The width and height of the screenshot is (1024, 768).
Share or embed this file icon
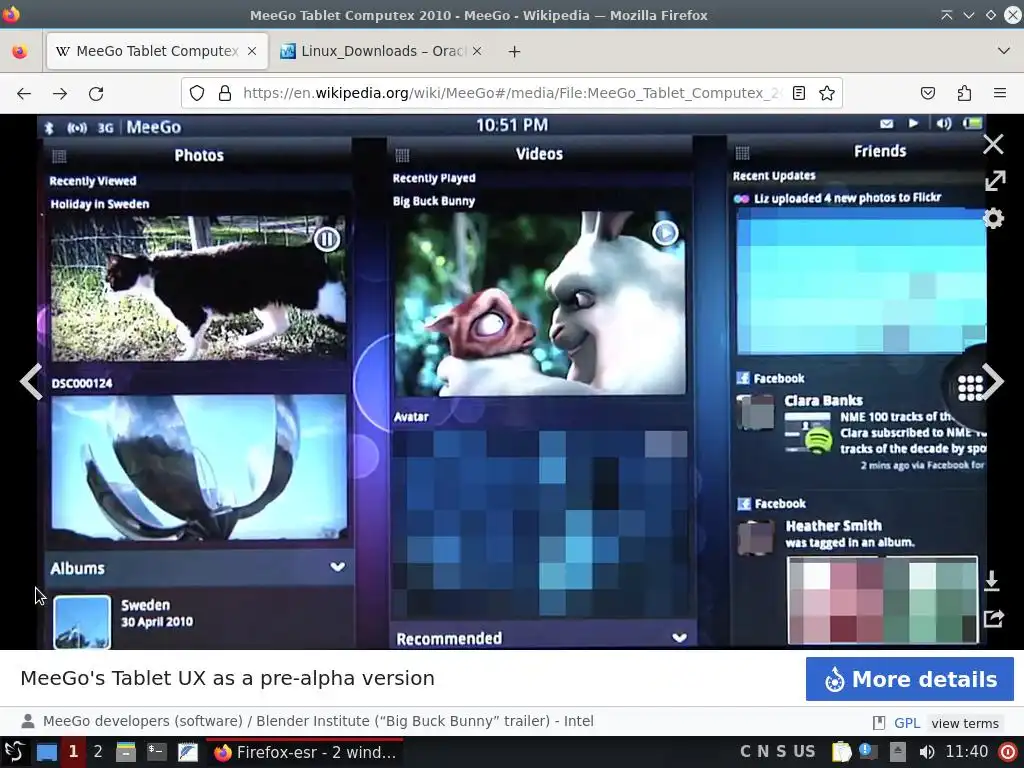pyautogui.click(x=993, y=618)
